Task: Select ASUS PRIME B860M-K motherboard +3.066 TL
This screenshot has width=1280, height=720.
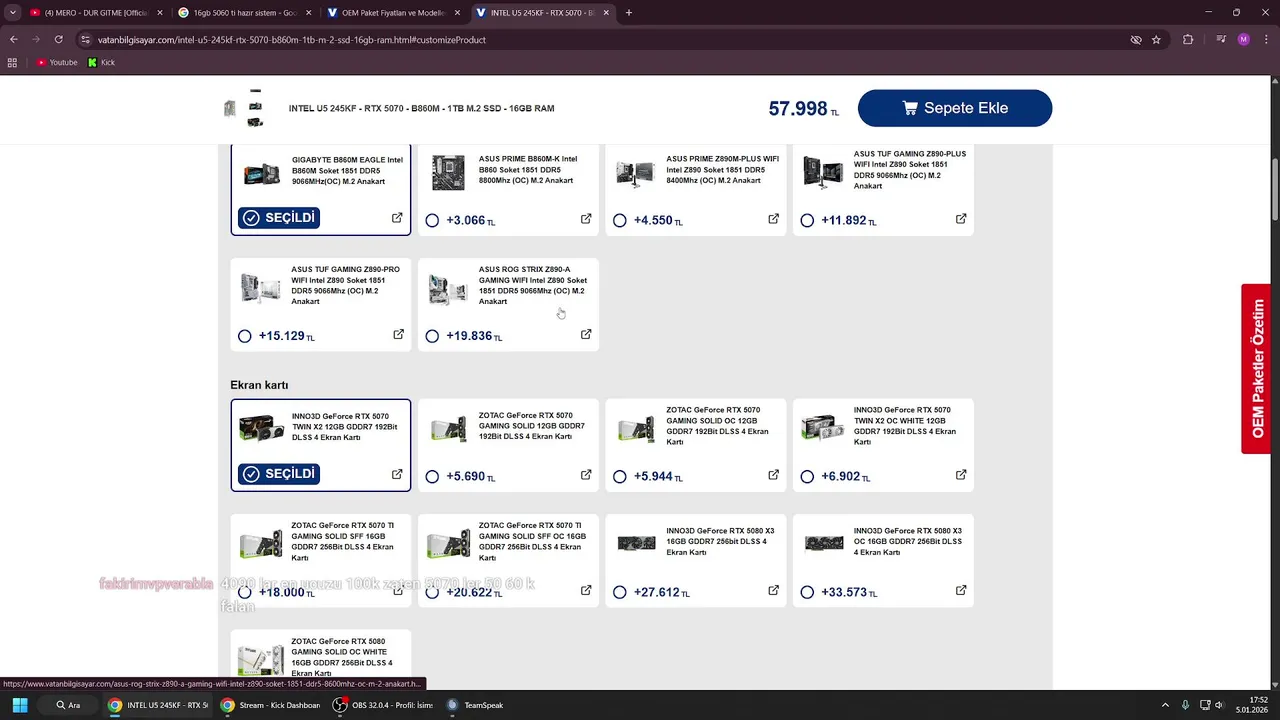Action: 432,220
